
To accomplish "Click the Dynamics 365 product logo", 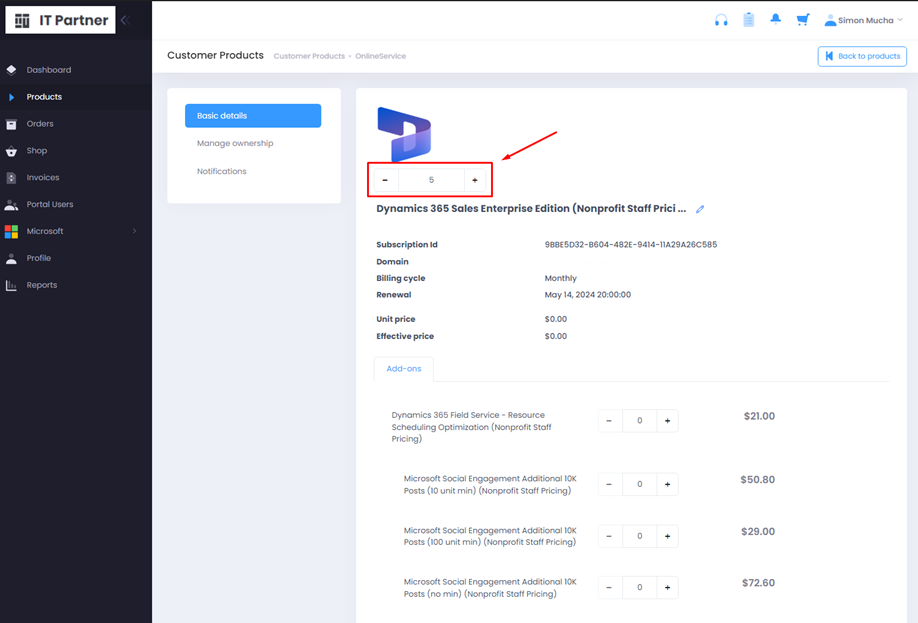I will pos(404,134).
